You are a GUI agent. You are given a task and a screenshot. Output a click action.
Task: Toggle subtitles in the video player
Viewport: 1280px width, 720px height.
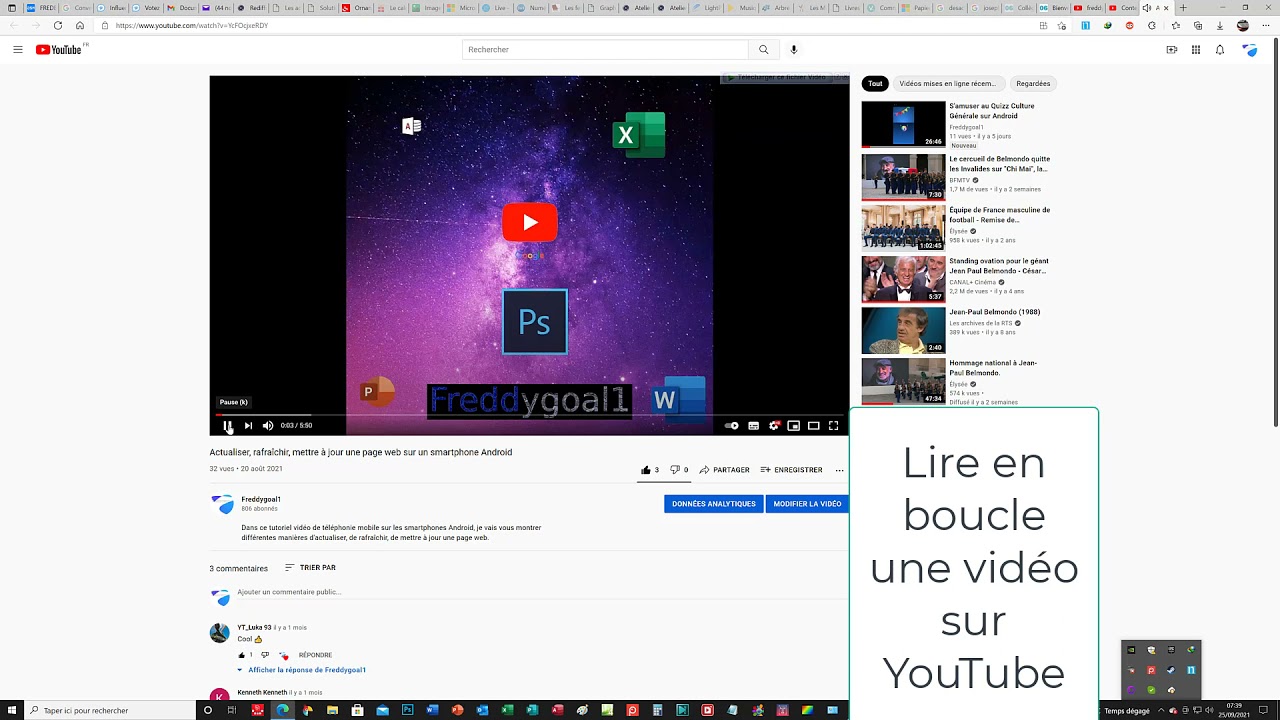coord(754,426)
